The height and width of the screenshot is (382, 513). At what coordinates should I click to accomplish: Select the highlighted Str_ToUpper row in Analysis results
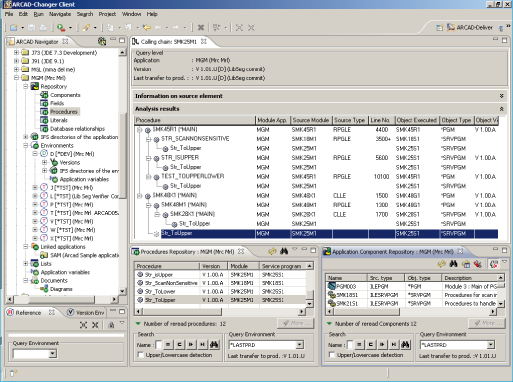[316, 233]
